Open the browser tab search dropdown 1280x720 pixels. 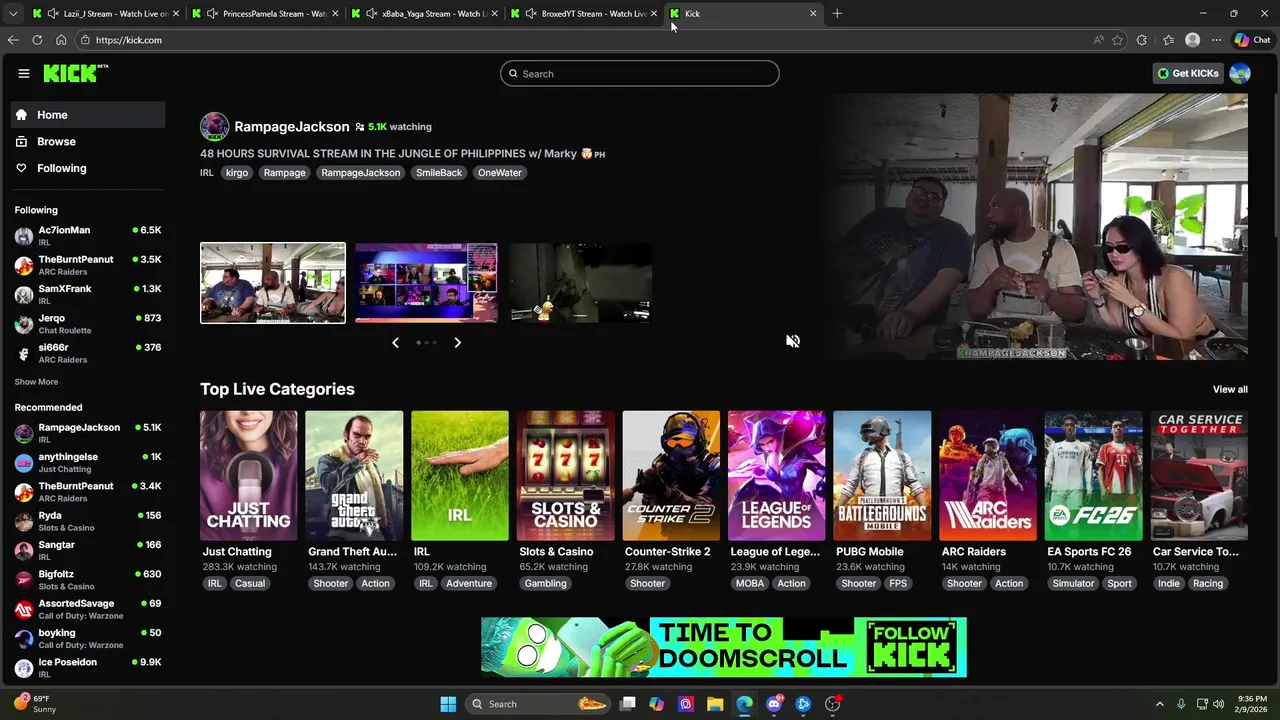click(x=13, y=14)
